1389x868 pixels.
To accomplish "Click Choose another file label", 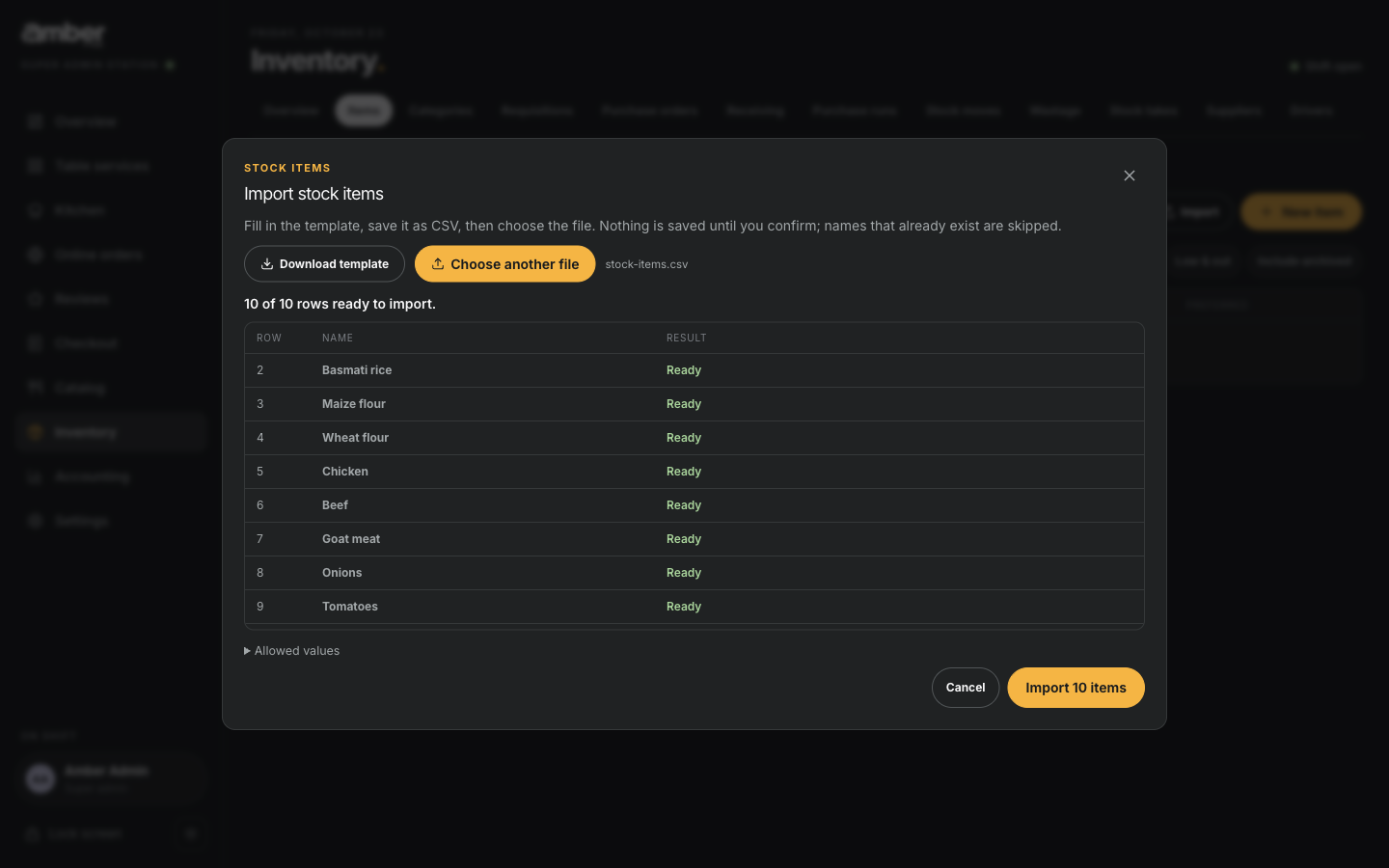I will [x=515, y=264].
